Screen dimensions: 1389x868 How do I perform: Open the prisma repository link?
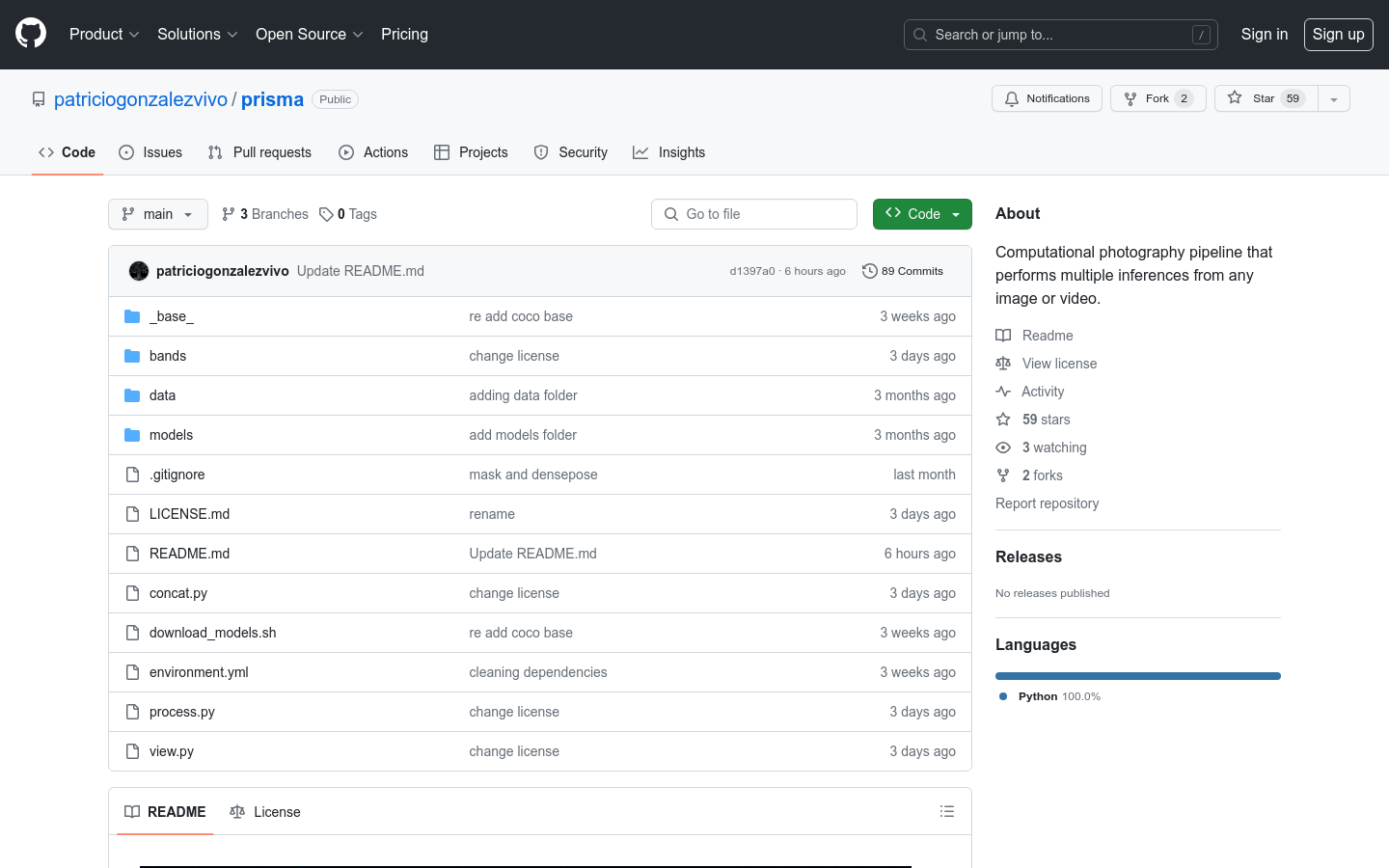[272, 99]
